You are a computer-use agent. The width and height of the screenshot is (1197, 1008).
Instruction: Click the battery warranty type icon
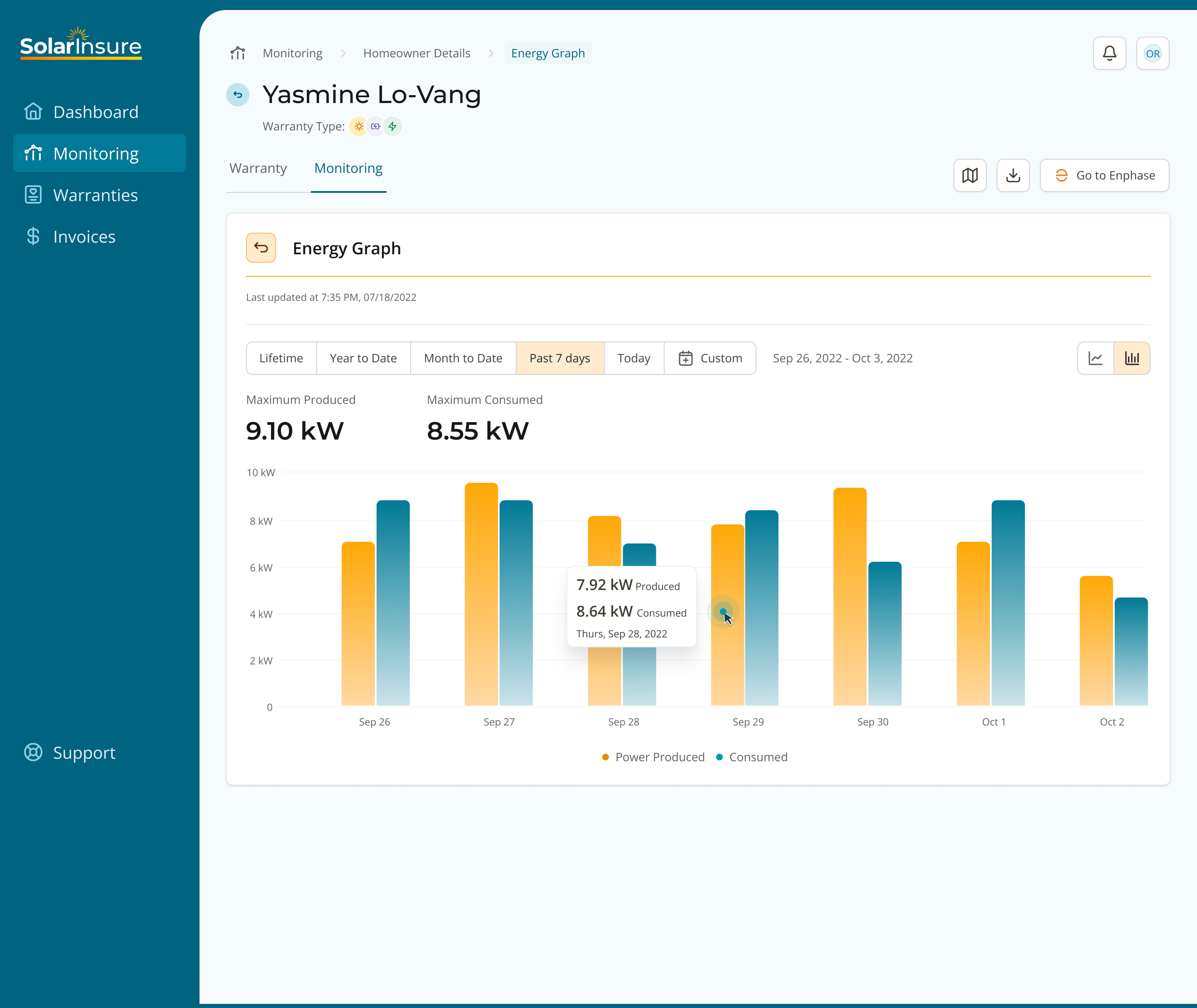point(376,126)
